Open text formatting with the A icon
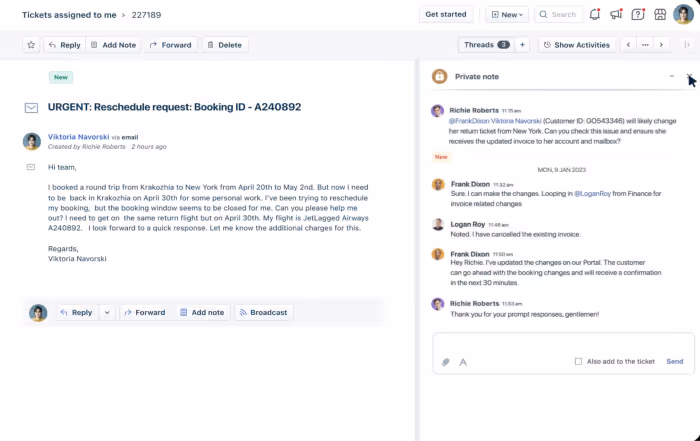Image resolution: width=700 pixels, height=441 pixels. pyautogui.click(x=463, y=362)
